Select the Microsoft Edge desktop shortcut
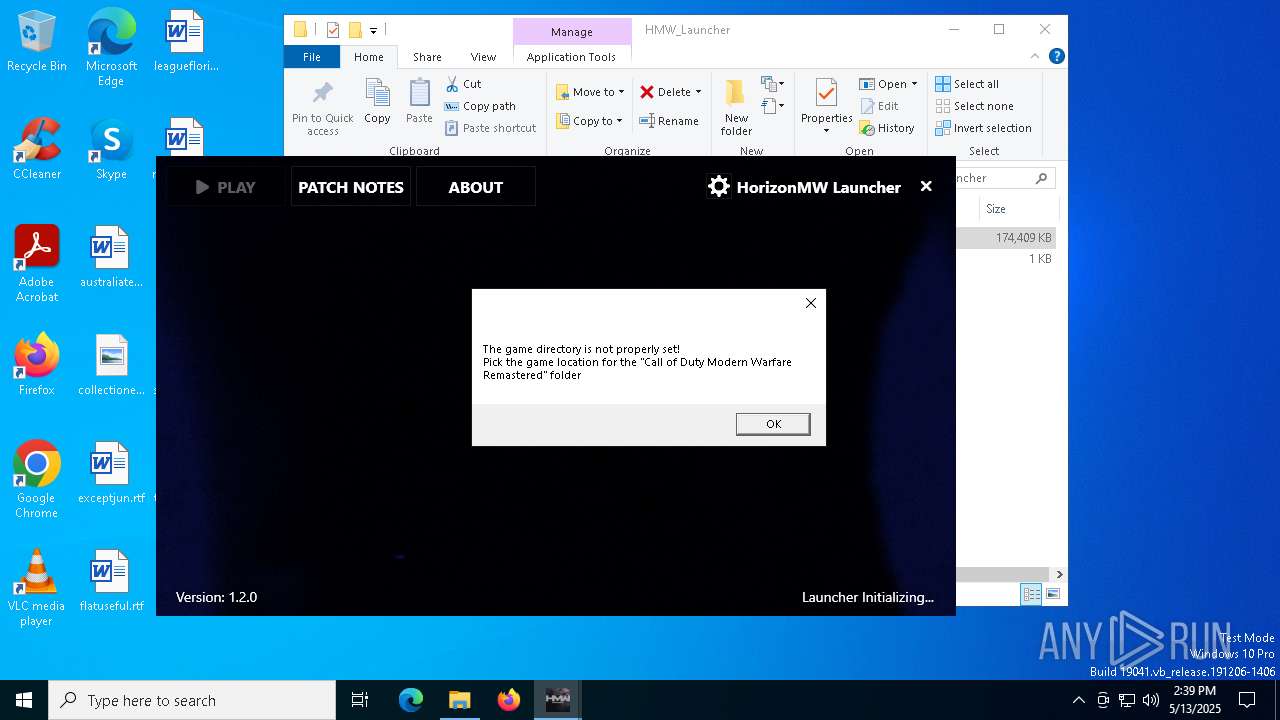Screen dimensions: 1280x720 point(111,48)
